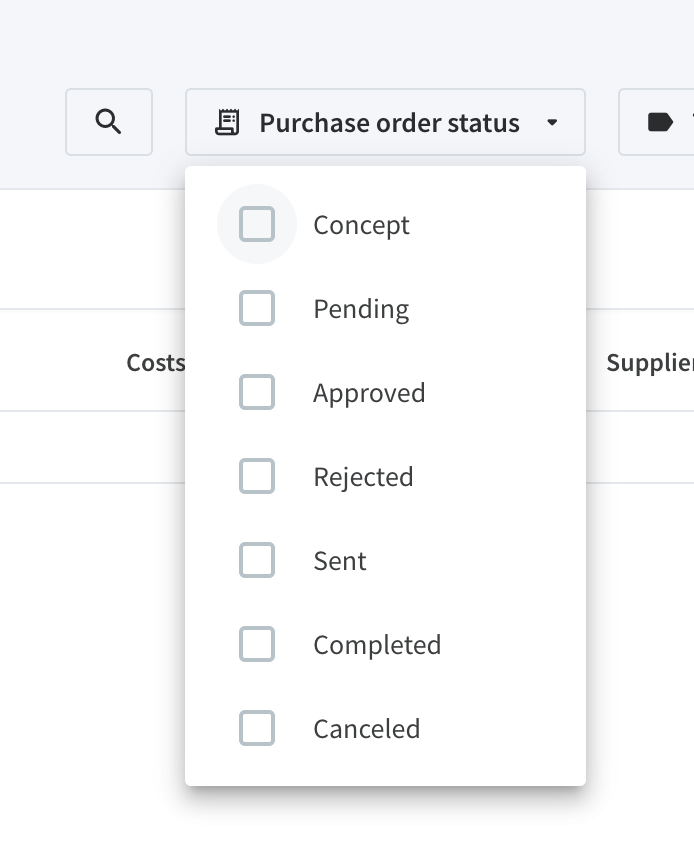Click the Costs column header
Viewport: 694px width, 860px height.
click(x=155, y=362)
